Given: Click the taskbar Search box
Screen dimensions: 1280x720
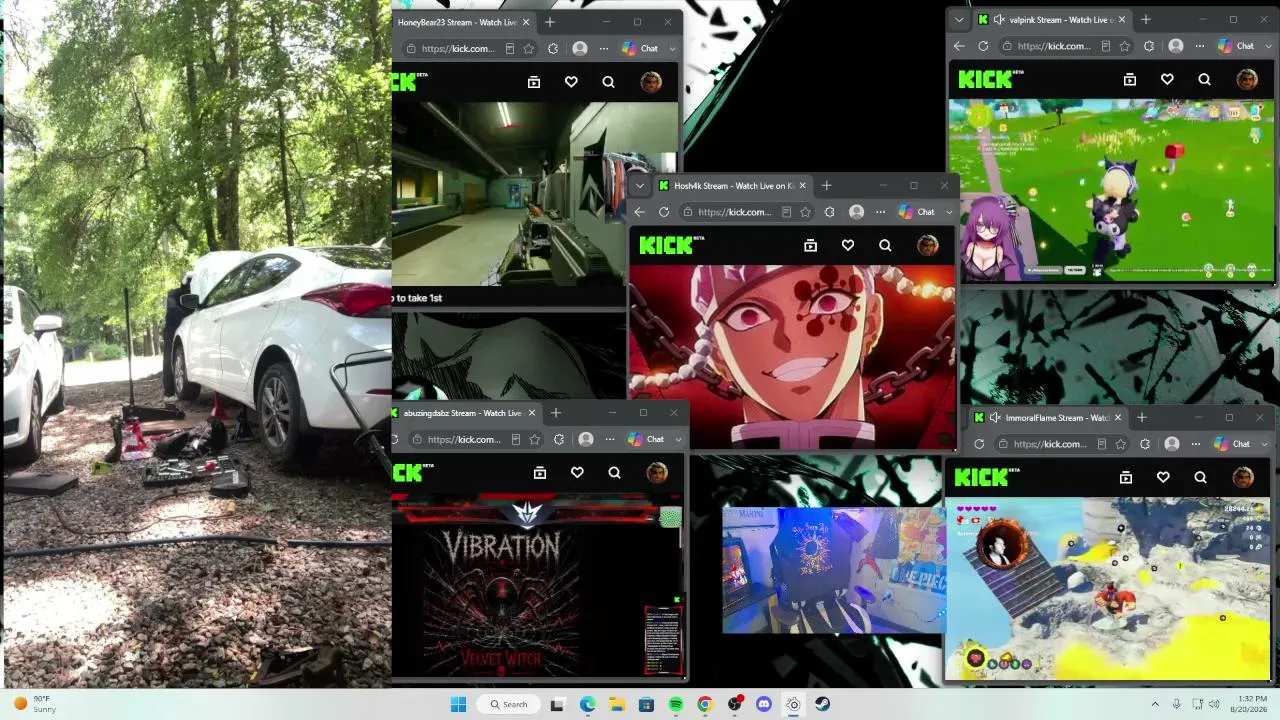Looking at the screenshot, I should click(x=508, y=704).
